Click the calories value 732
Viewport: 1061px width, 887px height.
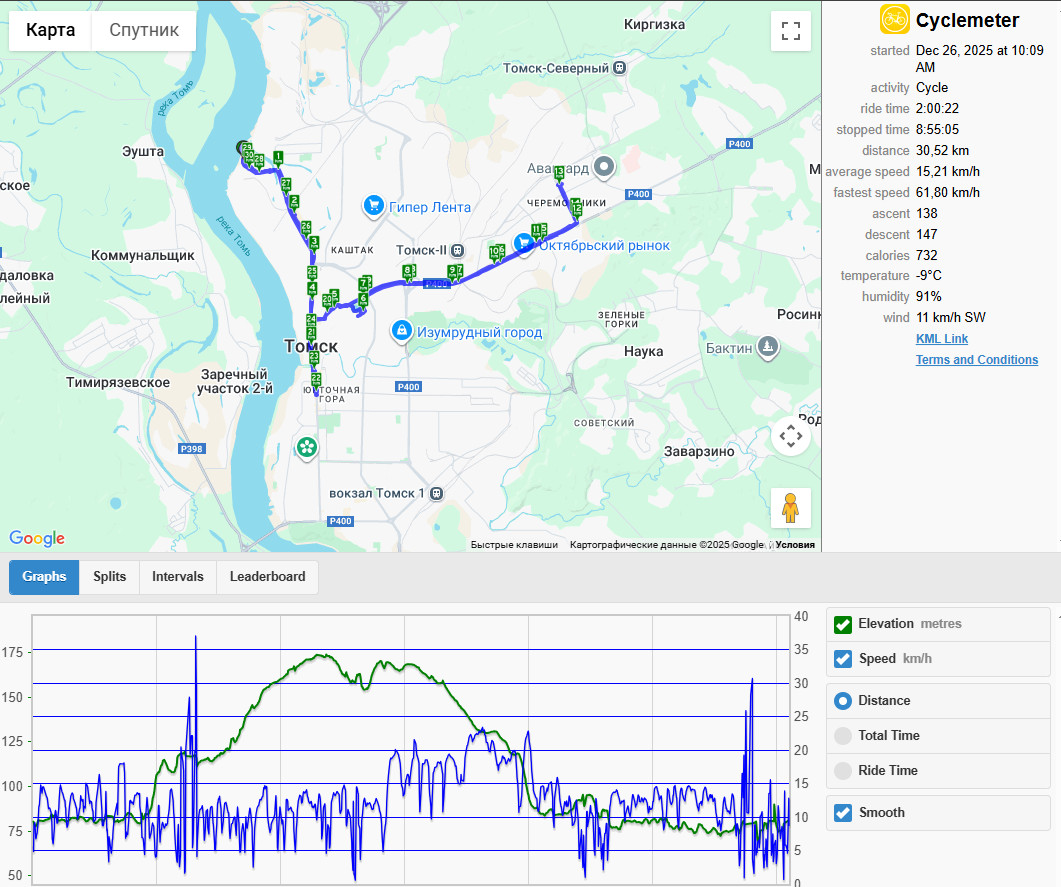click(x=926, y=255)
